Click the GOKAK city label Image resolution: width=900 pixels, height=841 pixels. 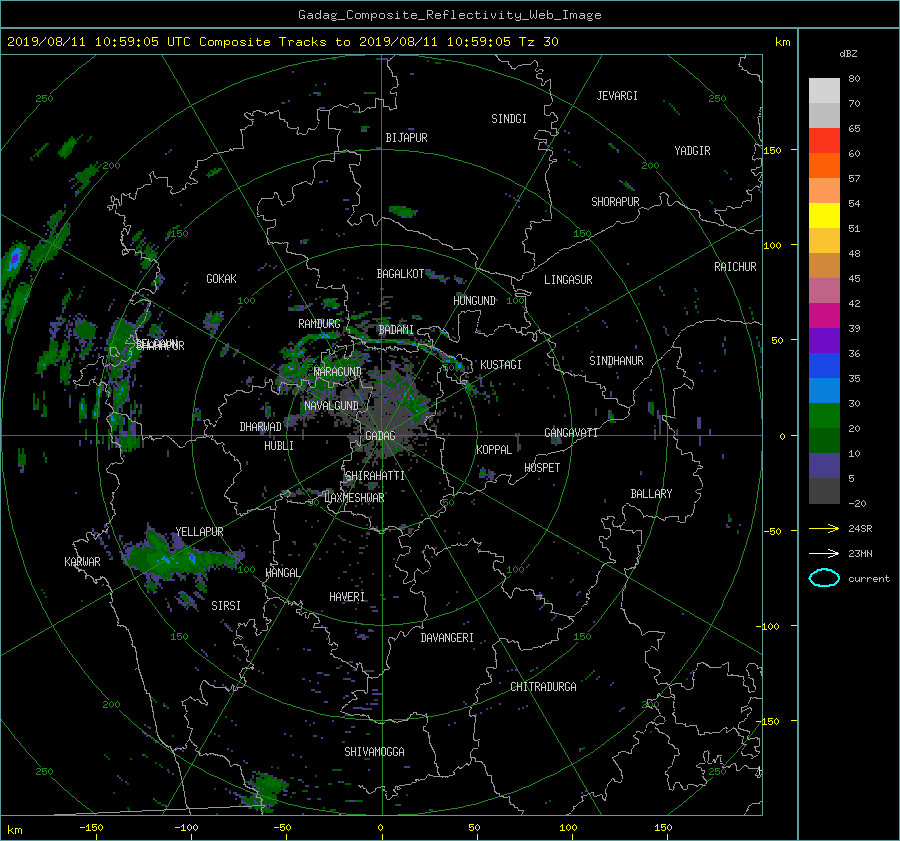[221, 278]
